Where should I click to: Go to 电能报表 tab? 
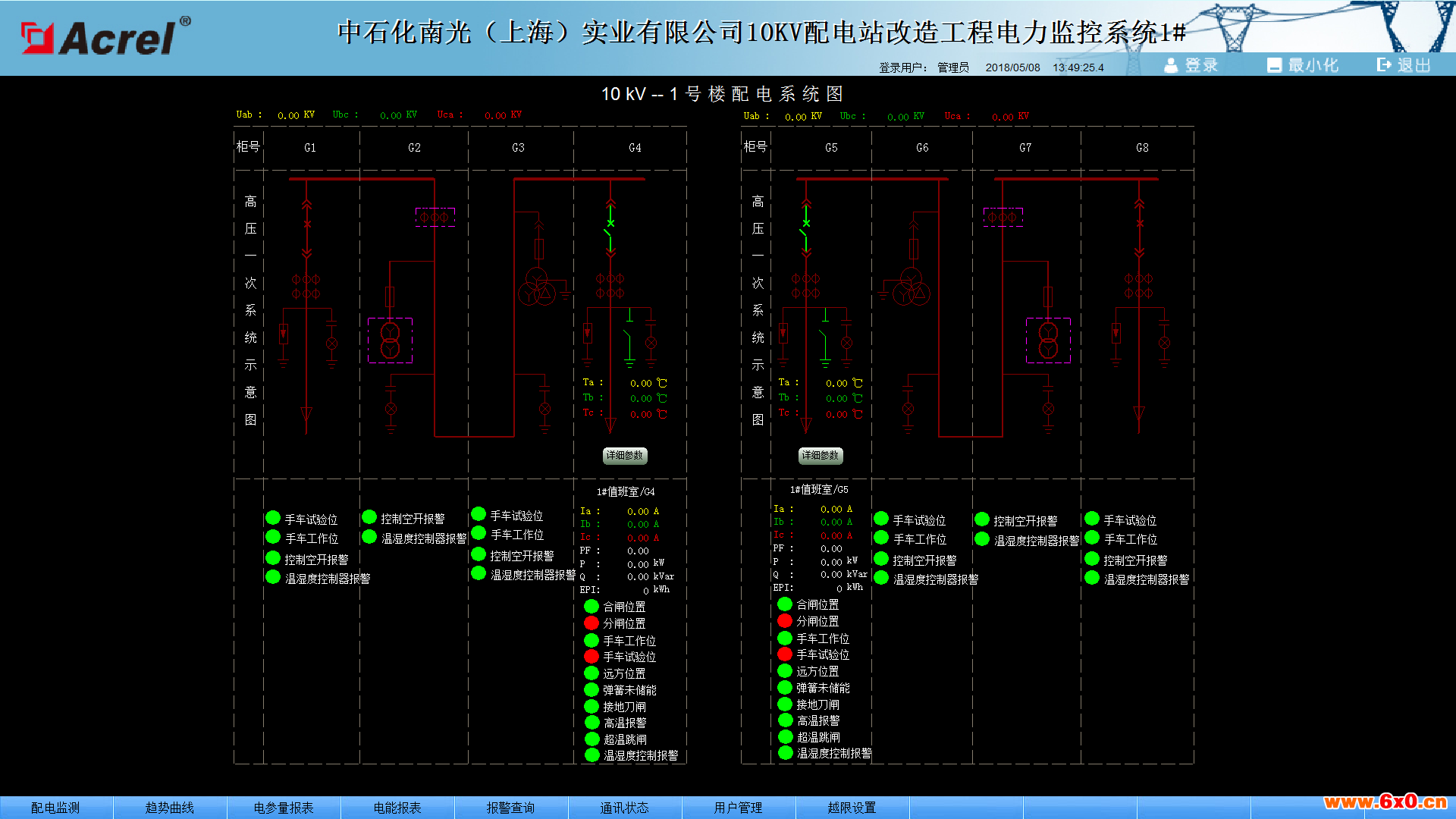(x=397, y=808)
